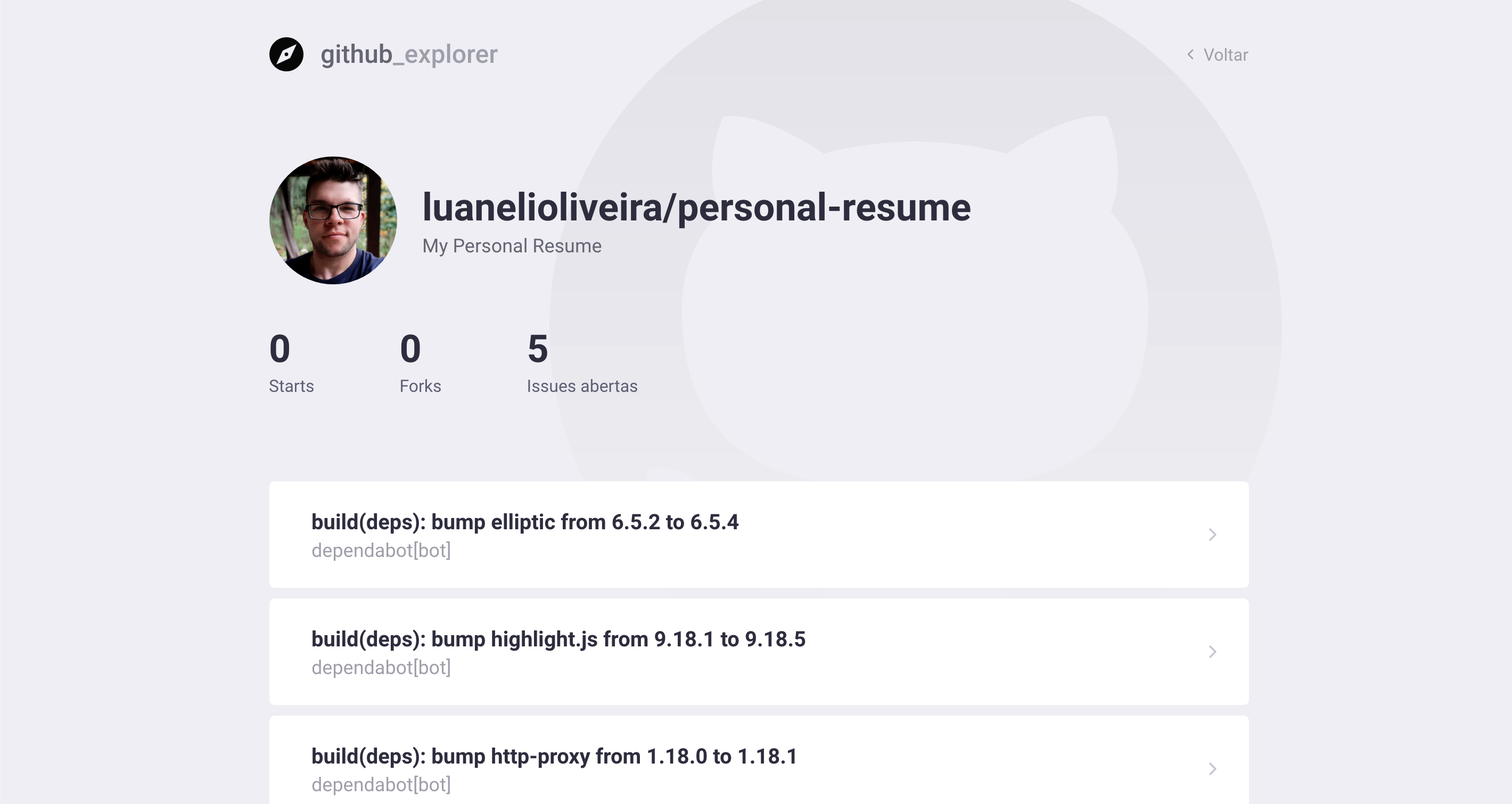Click the github_explorer logo text

click(408, 55)
